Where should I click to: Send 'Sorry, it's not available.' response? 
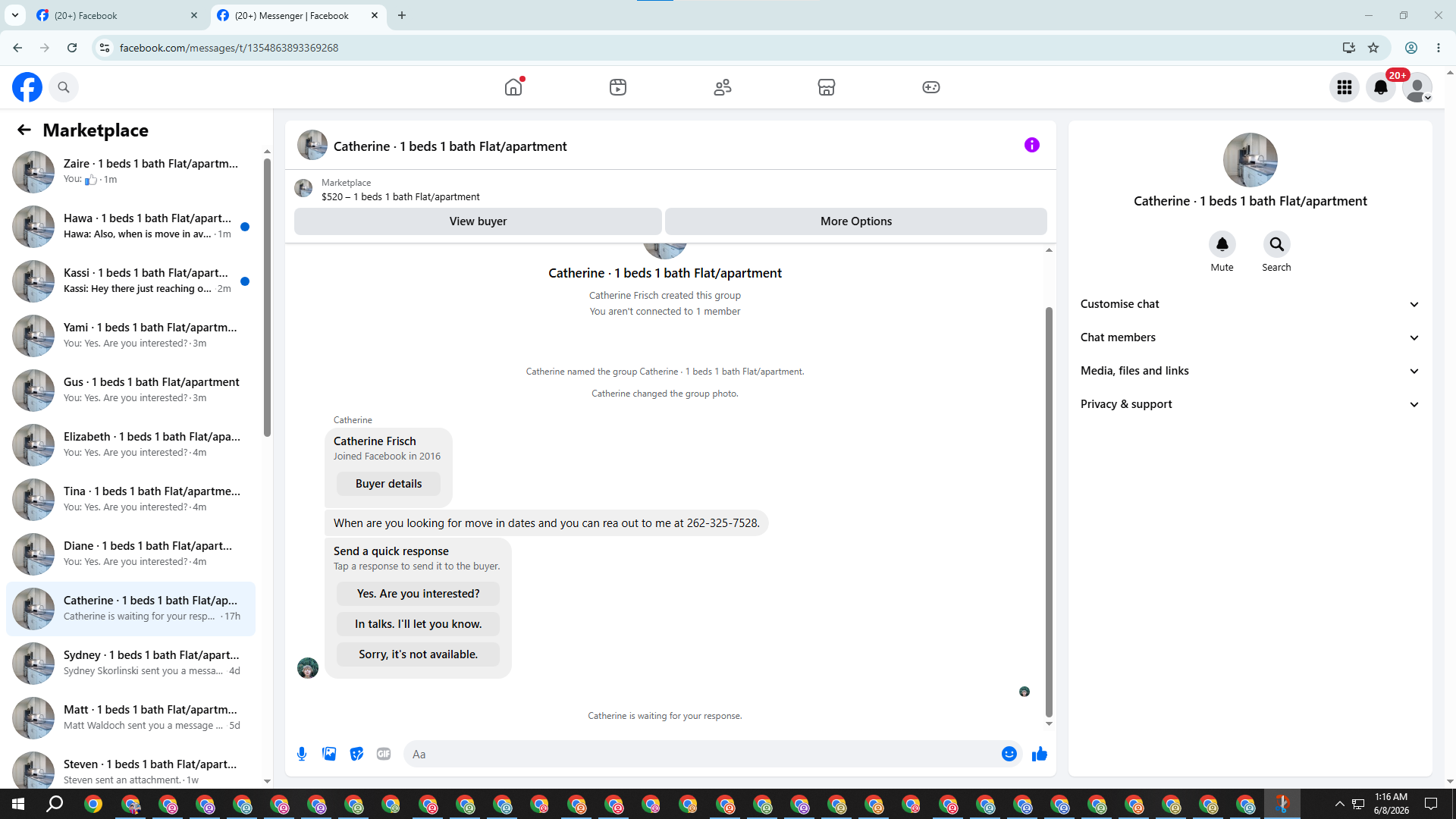click(418, 654)
